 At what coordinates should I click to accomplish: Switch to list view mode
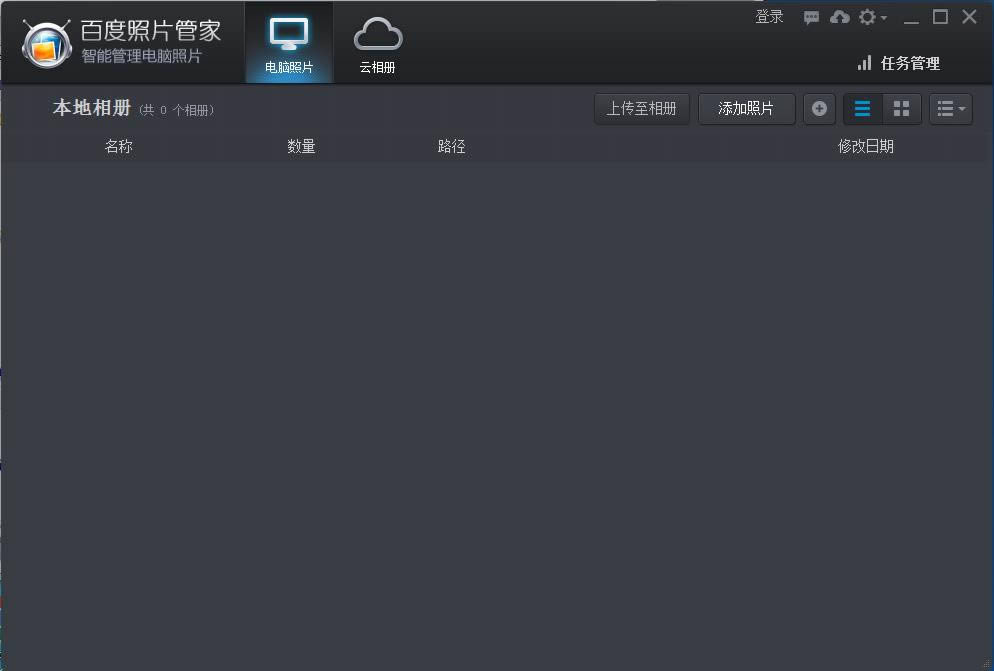pyautogui.click(x=862, y=108)
